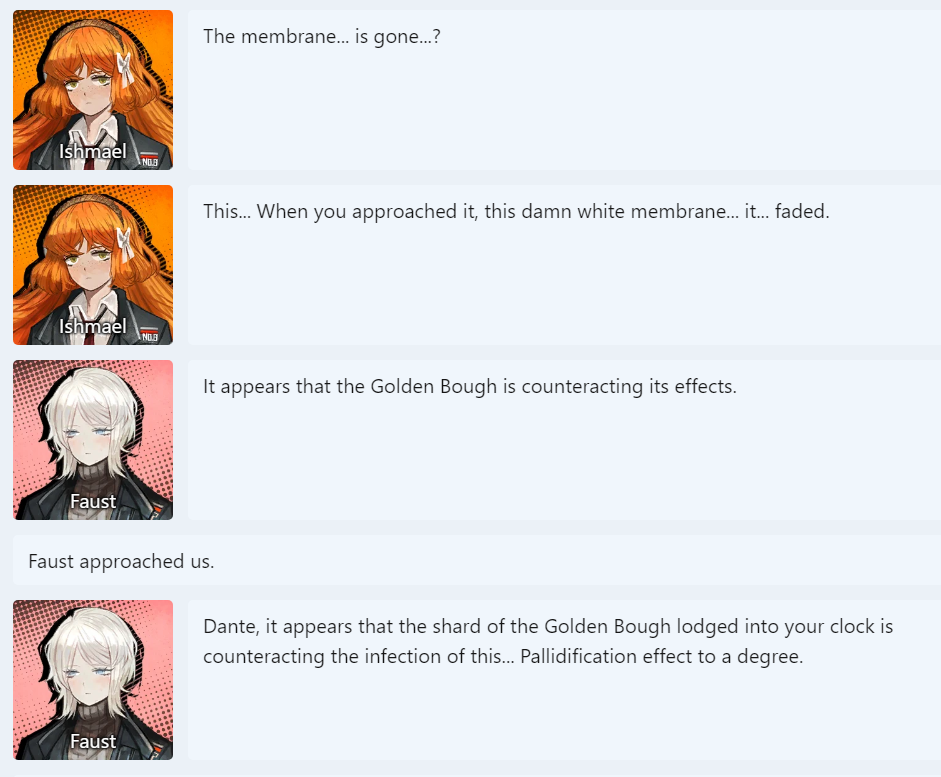Click the white hair ribbon on the top Ishmael portrait
941x777 pixels.
pyautogui.click(x=125, y=69)
